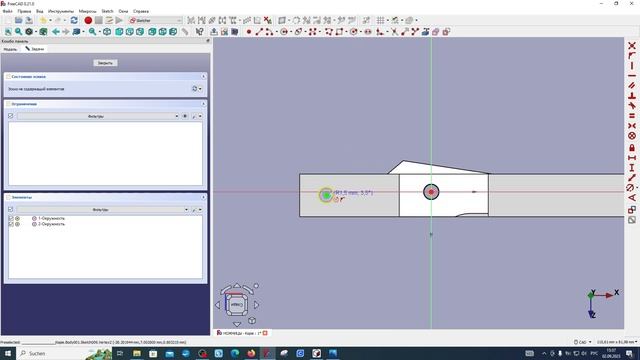640x360 pixels.
Task: Click the What's This help icon
Action: pyautogui.click(x=199, y=31)
